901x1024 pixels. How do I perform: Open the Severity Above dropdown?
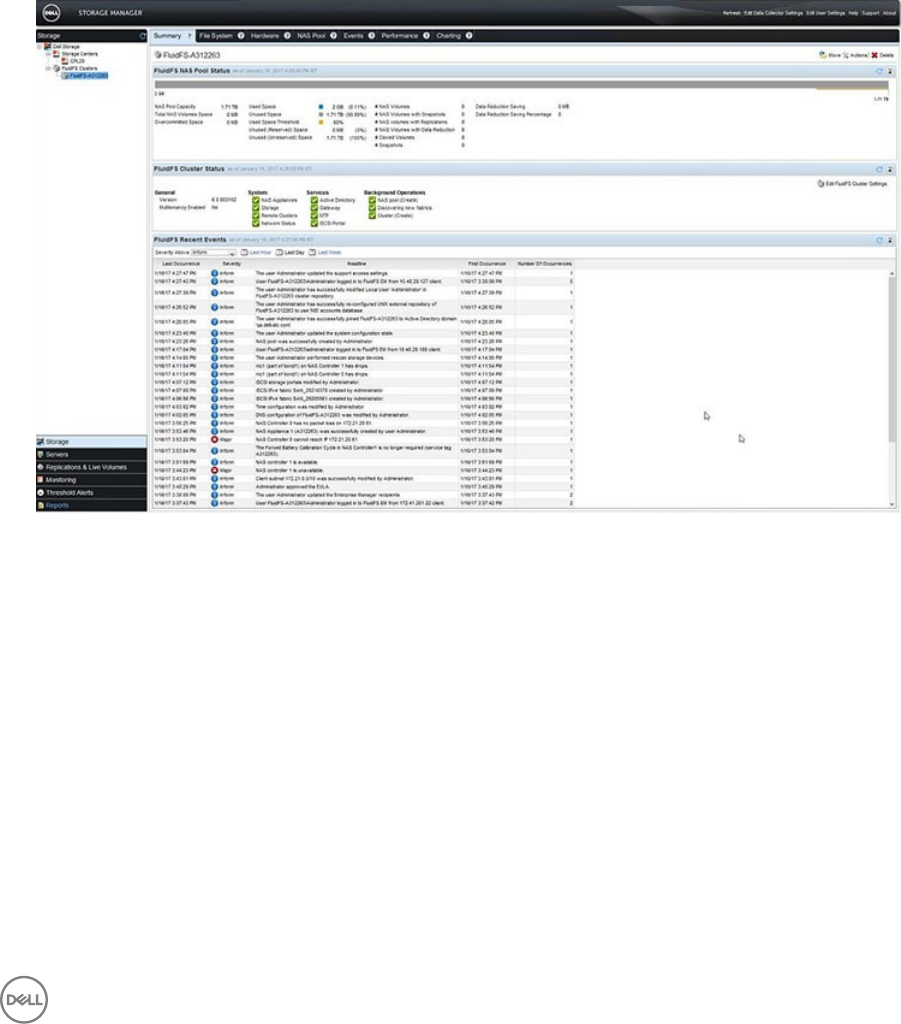click(213, 252)
